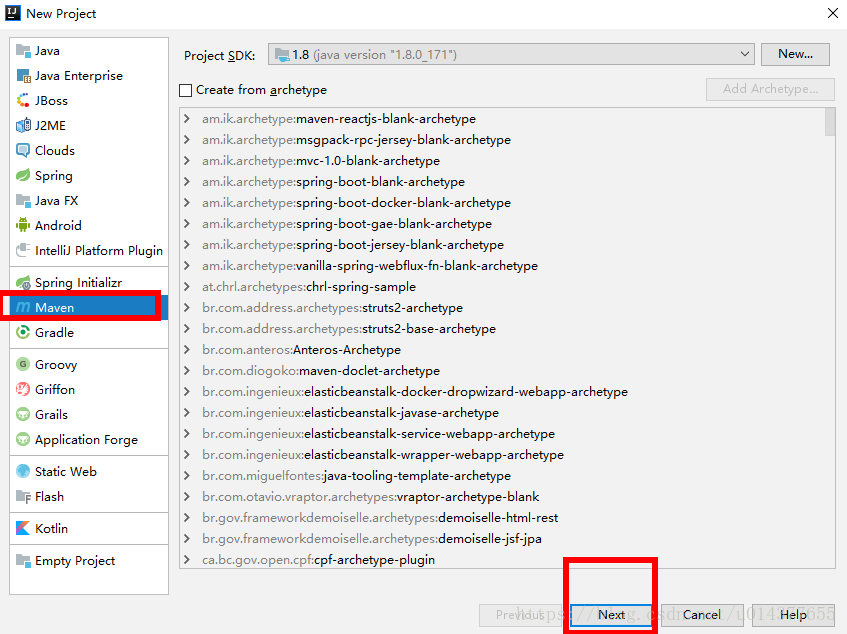The width and height of the screenshot is (847, 634).
Task: Choose Kotlin project type
Action: click(x=89, y=528)
